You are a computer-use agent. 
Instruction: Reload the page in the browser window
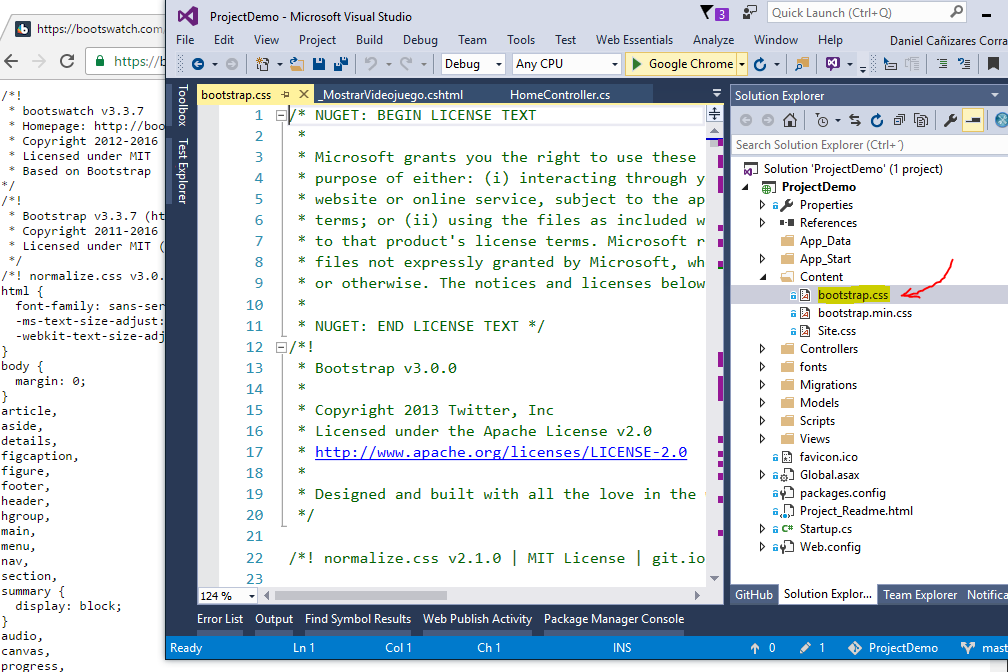coord(67,61)
